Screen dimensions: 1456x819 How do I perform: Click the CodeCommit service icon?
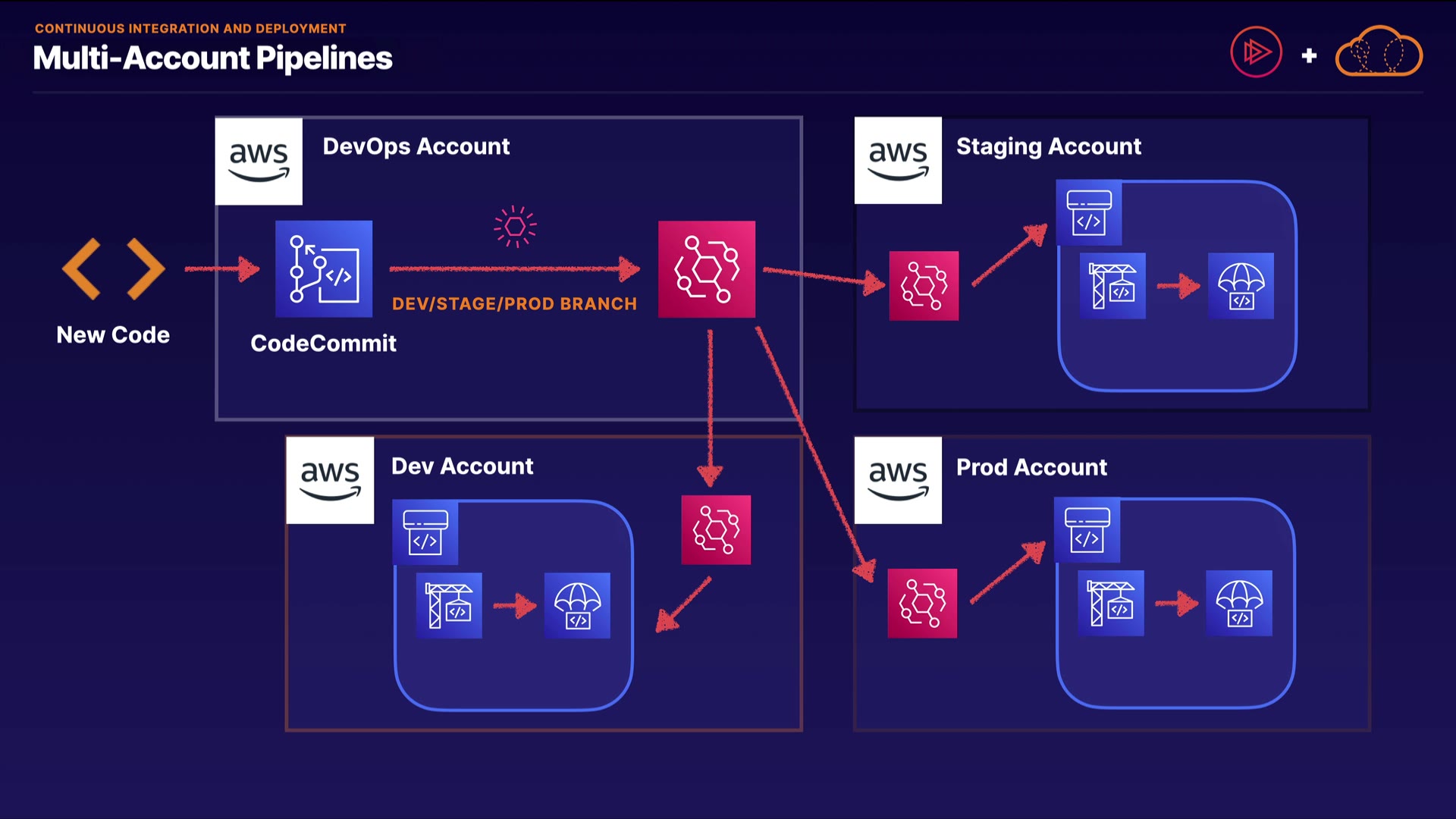[x=324, y=268]
